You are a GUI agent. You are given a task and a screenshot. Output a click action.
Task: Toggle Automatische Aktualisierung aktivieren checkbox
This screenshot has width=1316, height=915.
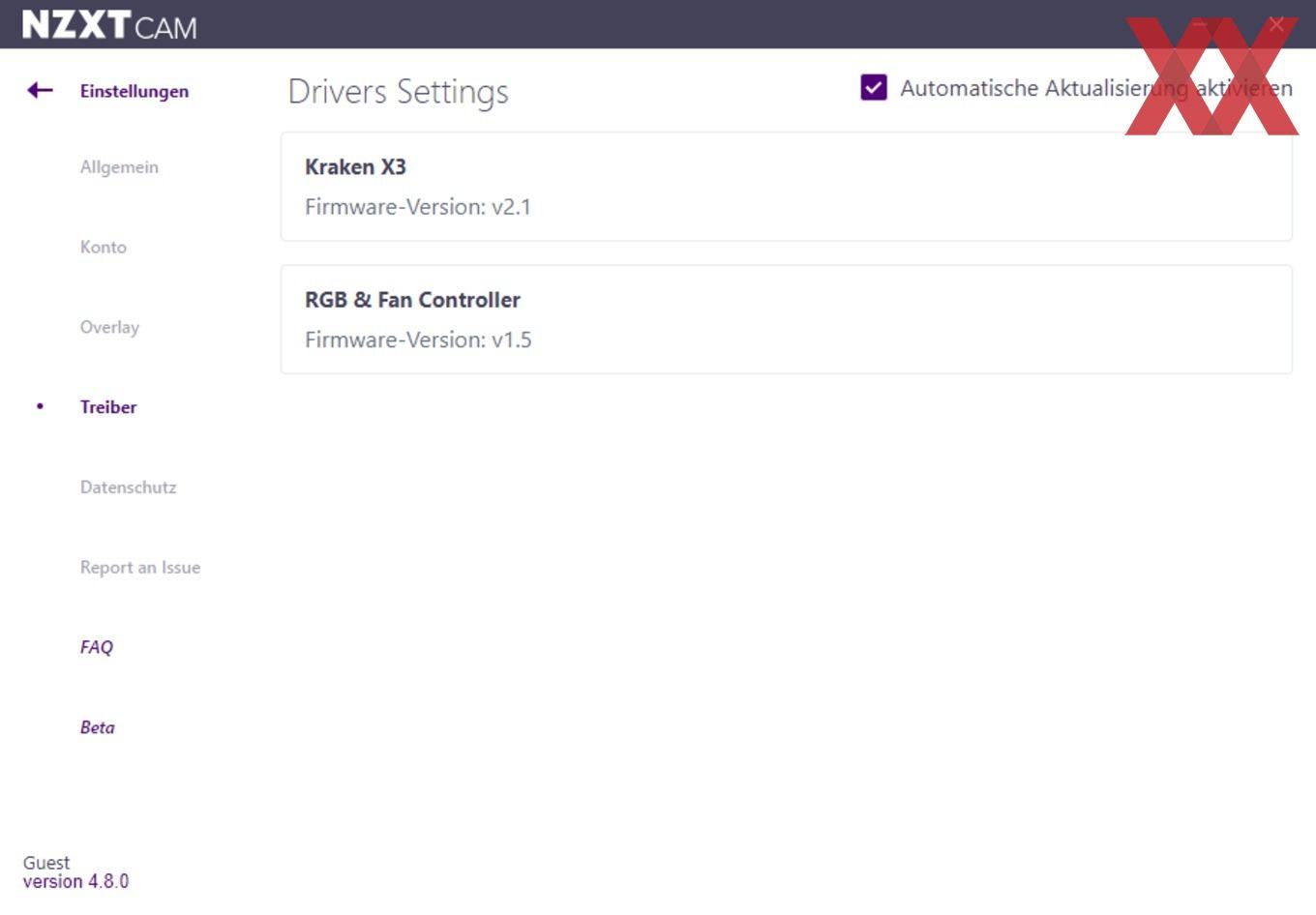click(874, 88)
